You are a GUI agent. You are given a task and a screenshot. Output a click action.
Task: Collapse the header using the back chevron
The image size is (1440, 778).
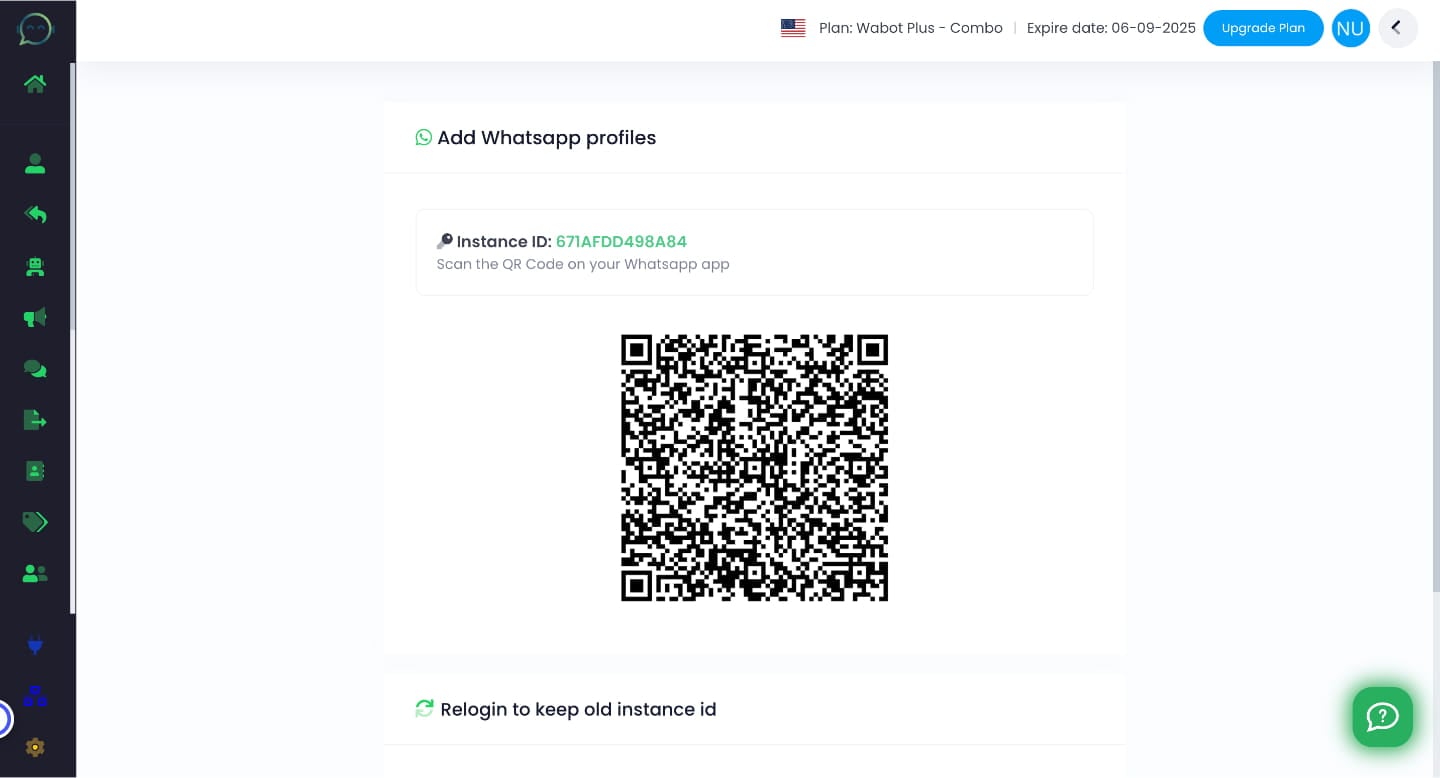pyautogui.click(x=1398, y=28)
